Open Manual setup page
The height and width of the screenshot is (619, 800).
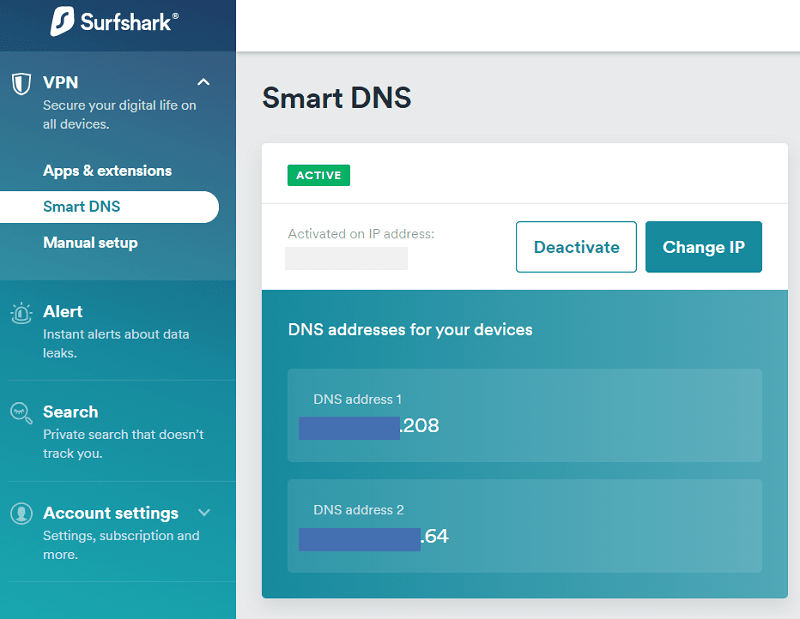click(90, 242)
